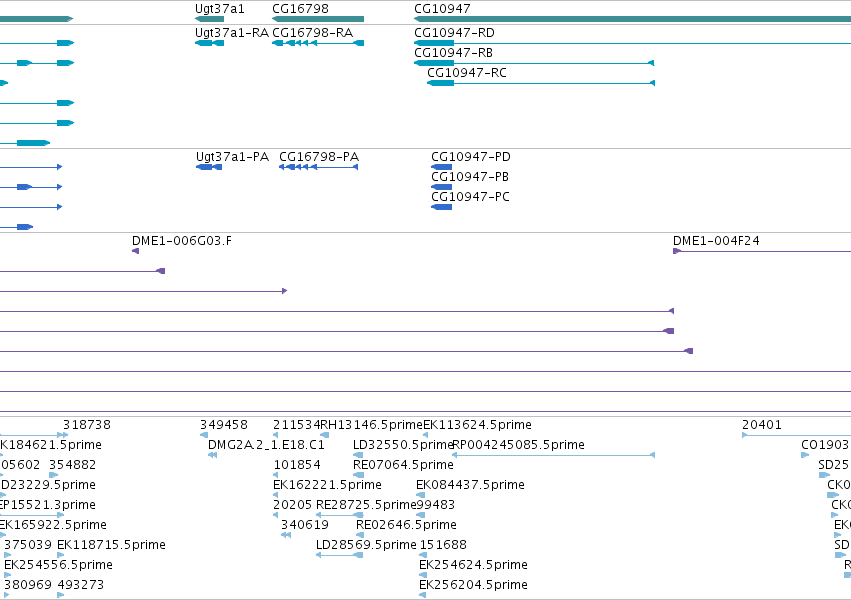851x600 pixels.
Task: Select the CG10947-PD protein feature
Action: pyautogui.click(x=442, y=167)
